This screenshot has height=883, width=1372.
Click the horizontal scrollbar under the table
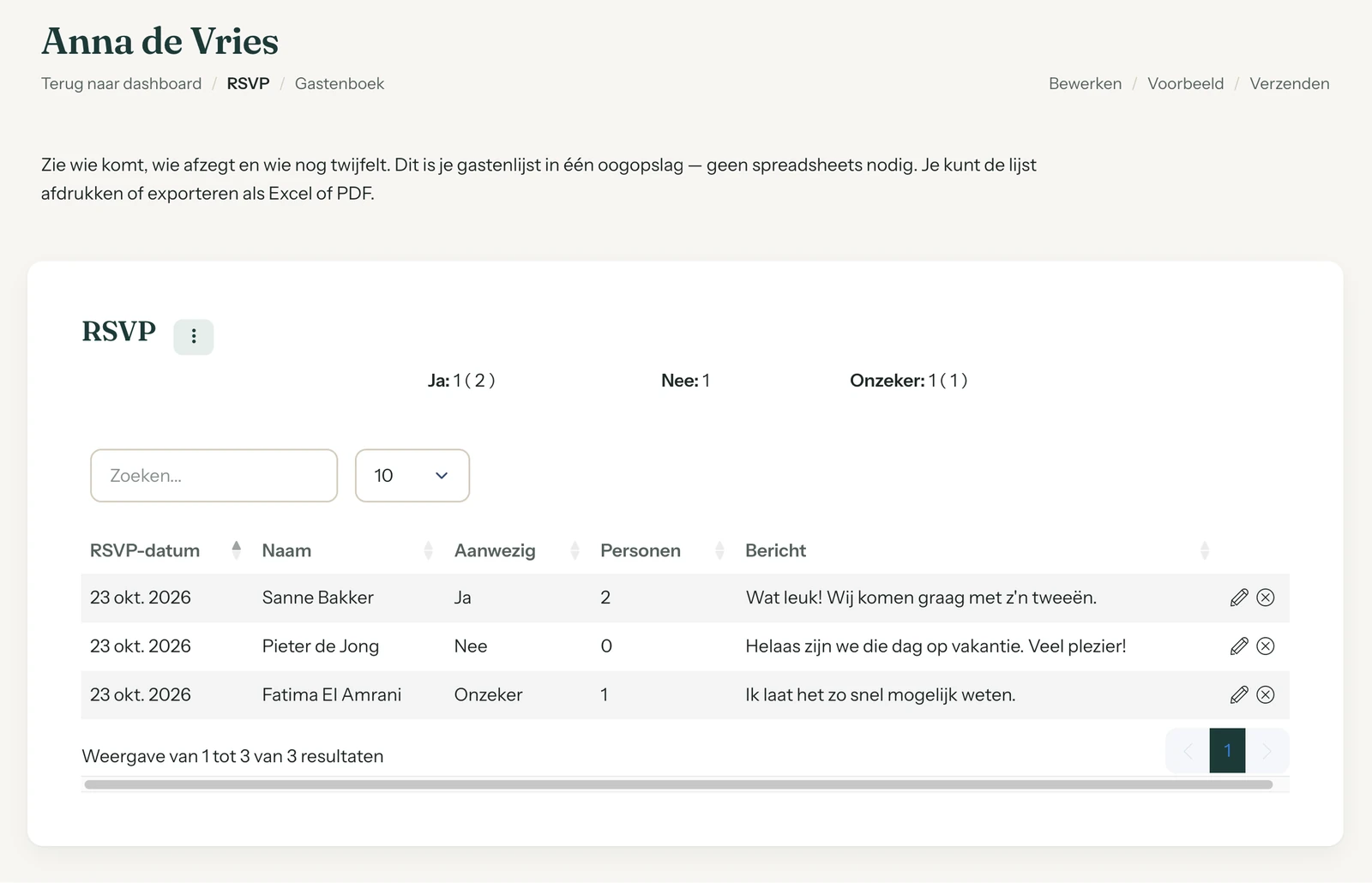point(678,784)
